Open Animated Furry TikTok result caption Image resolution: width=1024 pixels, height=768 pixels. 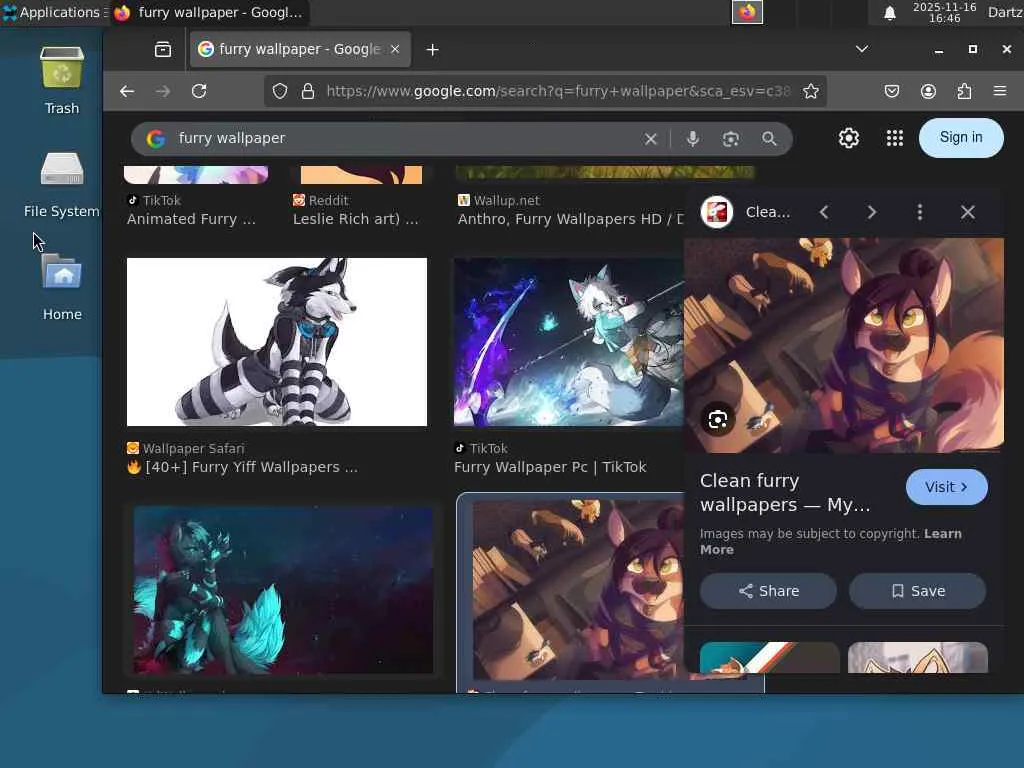(x=191, y=219)
